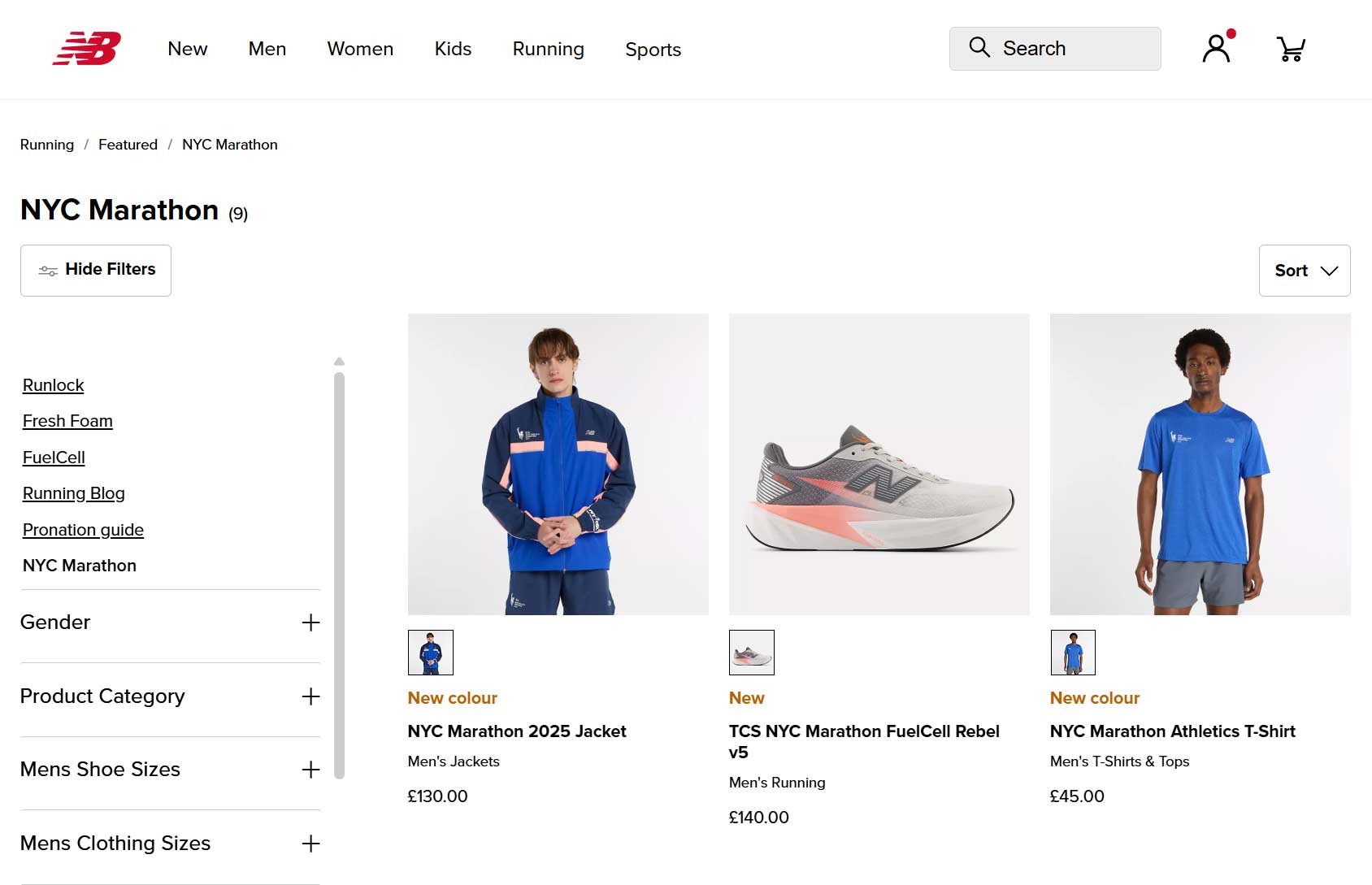Click the filter panel scrollbar
1372x885 pixels.
click(339, 575)
